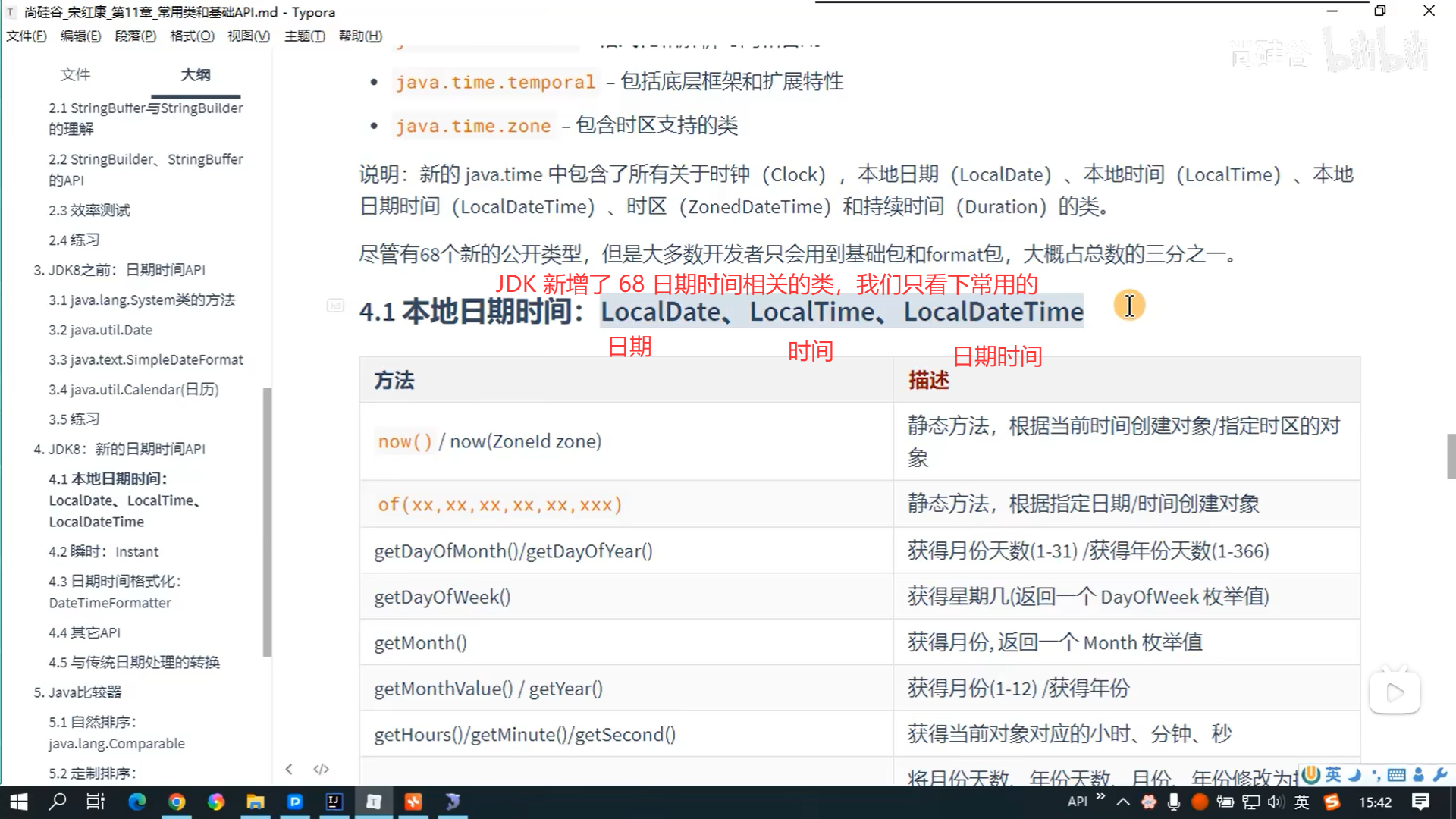This screenshot has width=1456, height=819.
Task: Expand outline item 4. JDK8 新的日期时间API
Action: click(x=119, y=449)
